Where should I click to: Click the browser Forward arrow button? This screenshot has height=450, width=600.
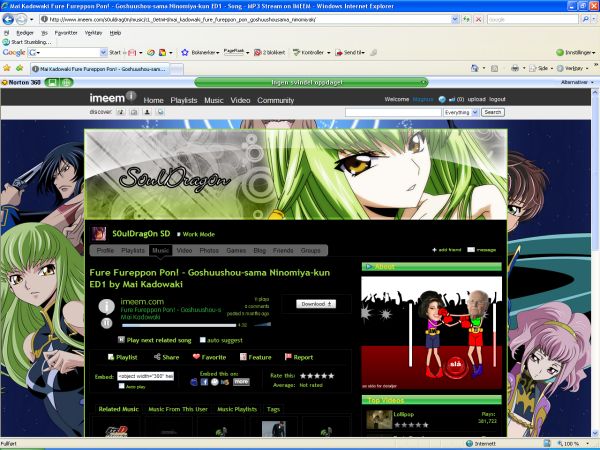[21, 19]
